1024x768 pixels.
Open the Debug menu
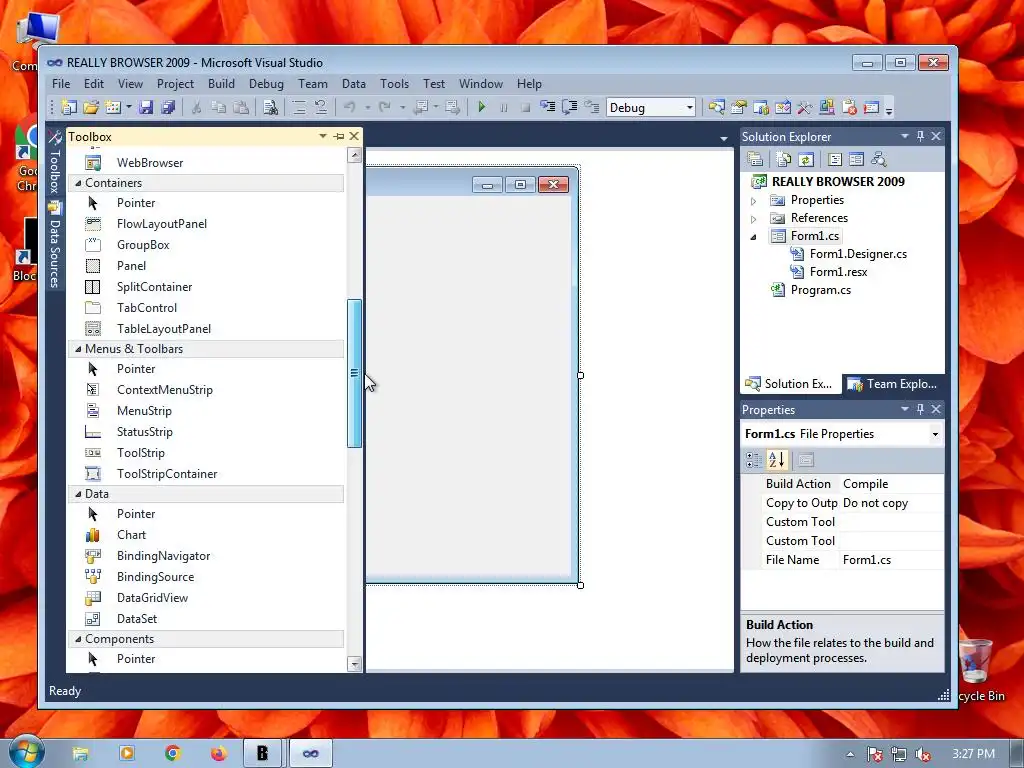[x=266, y=84]
